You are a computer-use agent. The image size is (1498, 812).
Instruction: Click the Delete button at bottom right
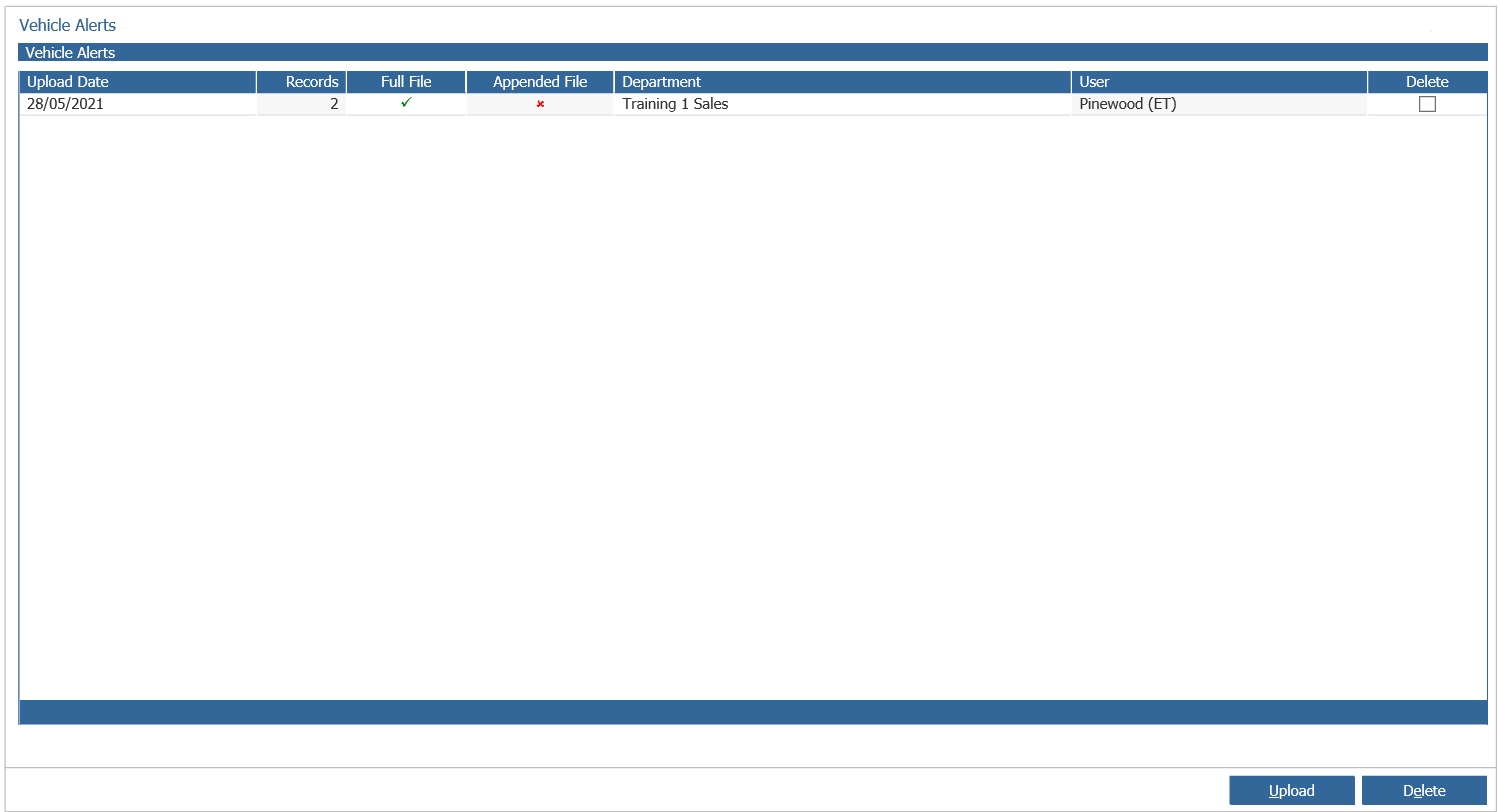coord(1424,790)
